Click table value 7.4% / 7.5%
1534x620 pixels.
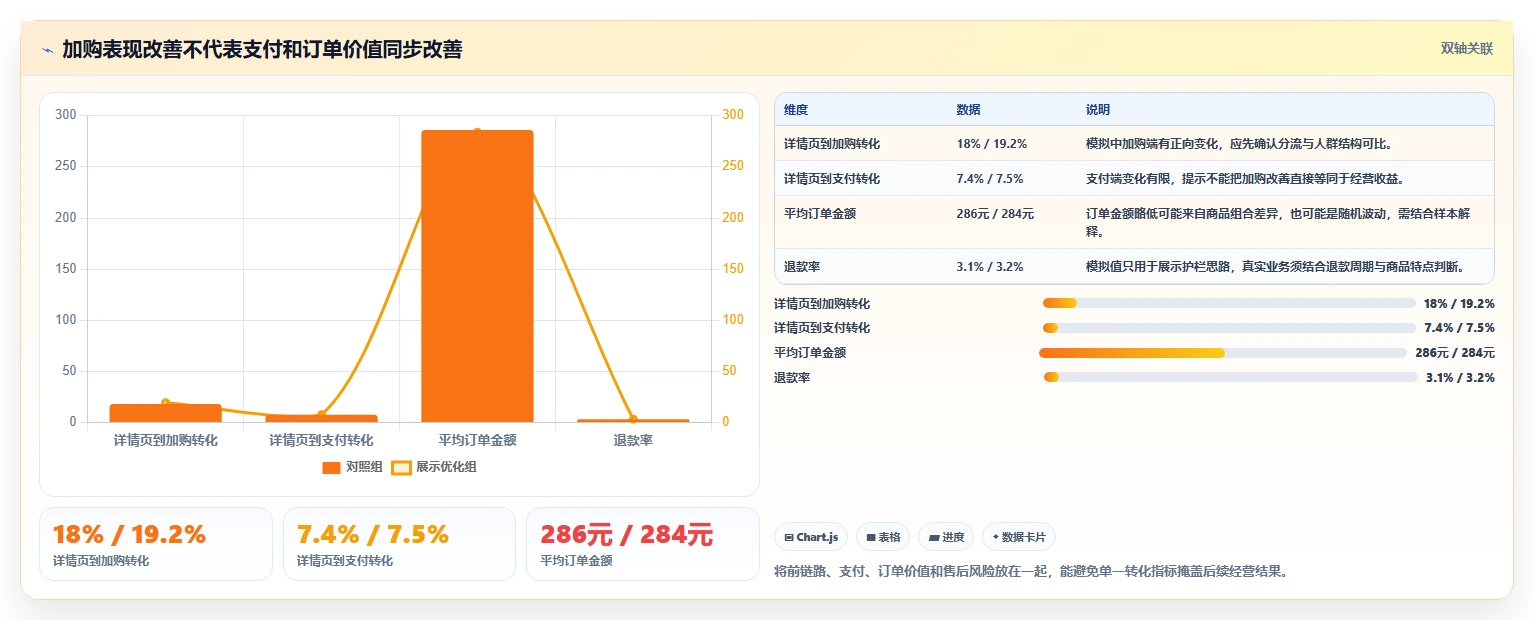[989, 179]
